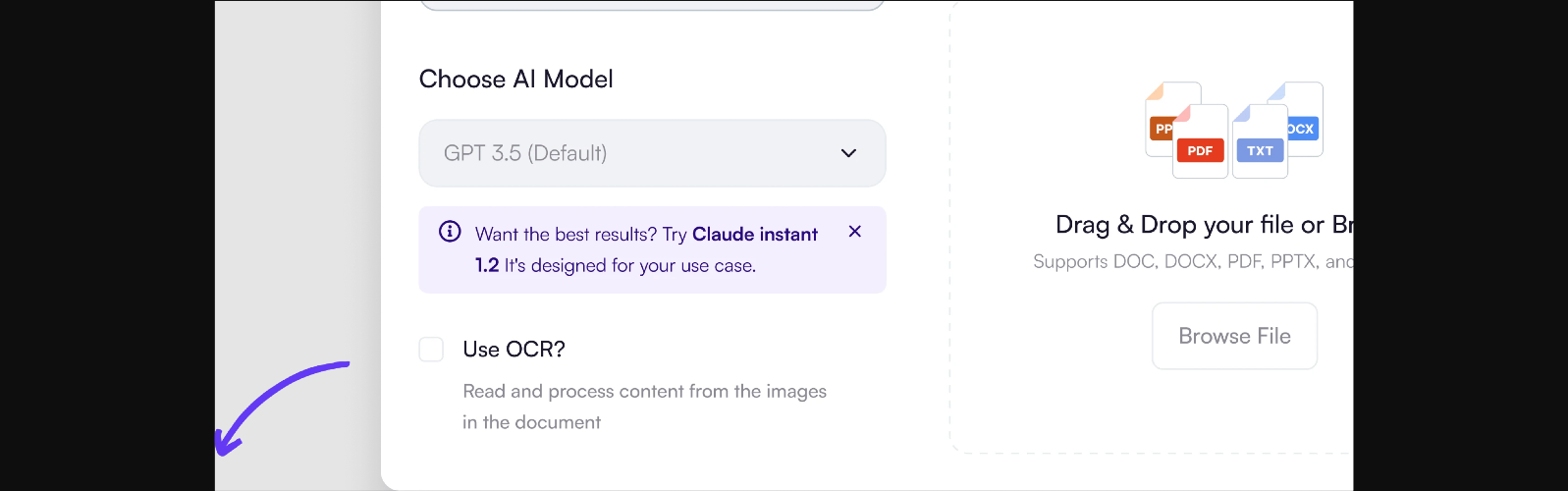Click the 'Use OCR?' label text
Image resolution: width=1568 pixels, height=491 pixels.
pyautogui.click(x=514, y=350)
